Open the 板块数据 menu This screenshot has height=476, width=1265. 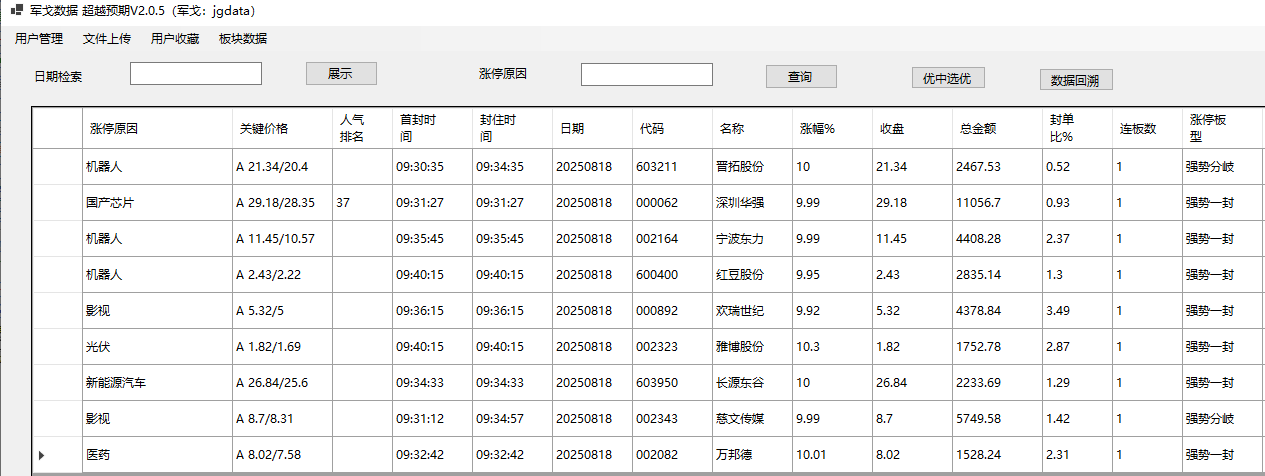pyautogui.click(x=243, y=39)
